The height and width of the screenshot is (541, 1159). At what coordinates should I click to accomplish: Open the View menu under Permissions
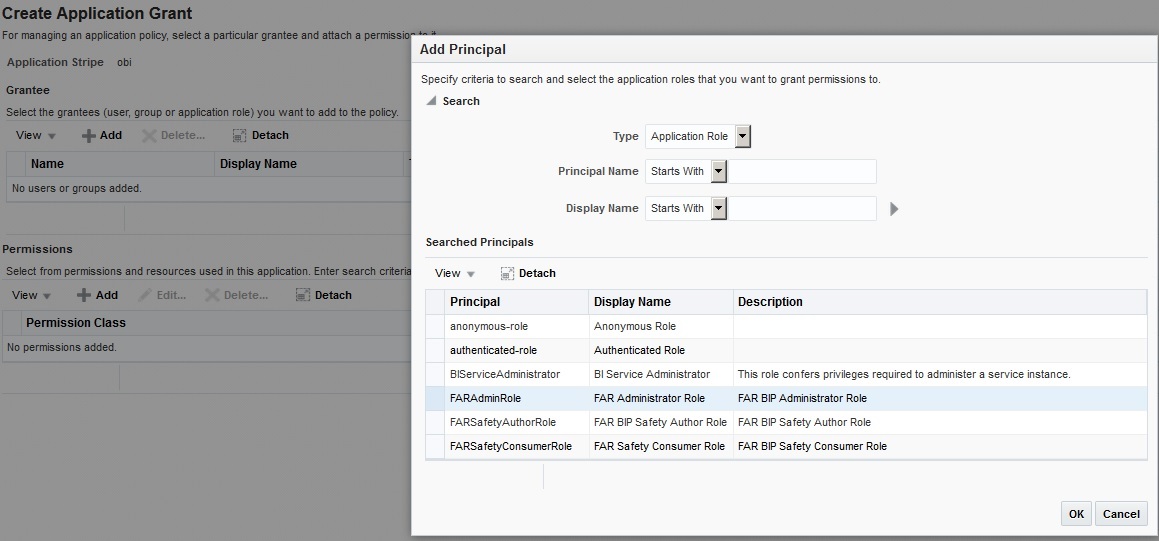coord(32,295)
